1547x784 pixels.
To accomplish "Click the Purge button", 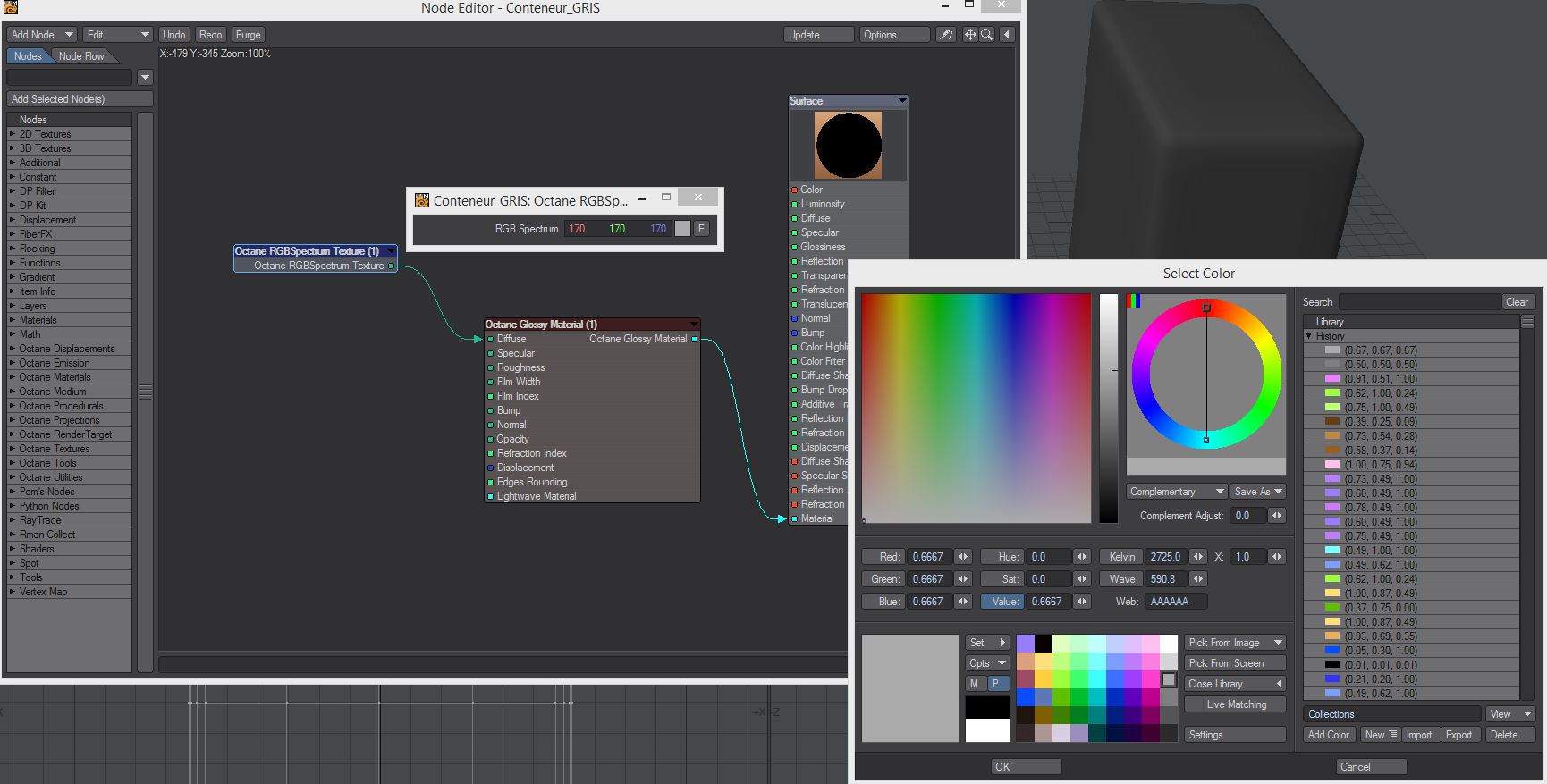I will click(249, 35).
